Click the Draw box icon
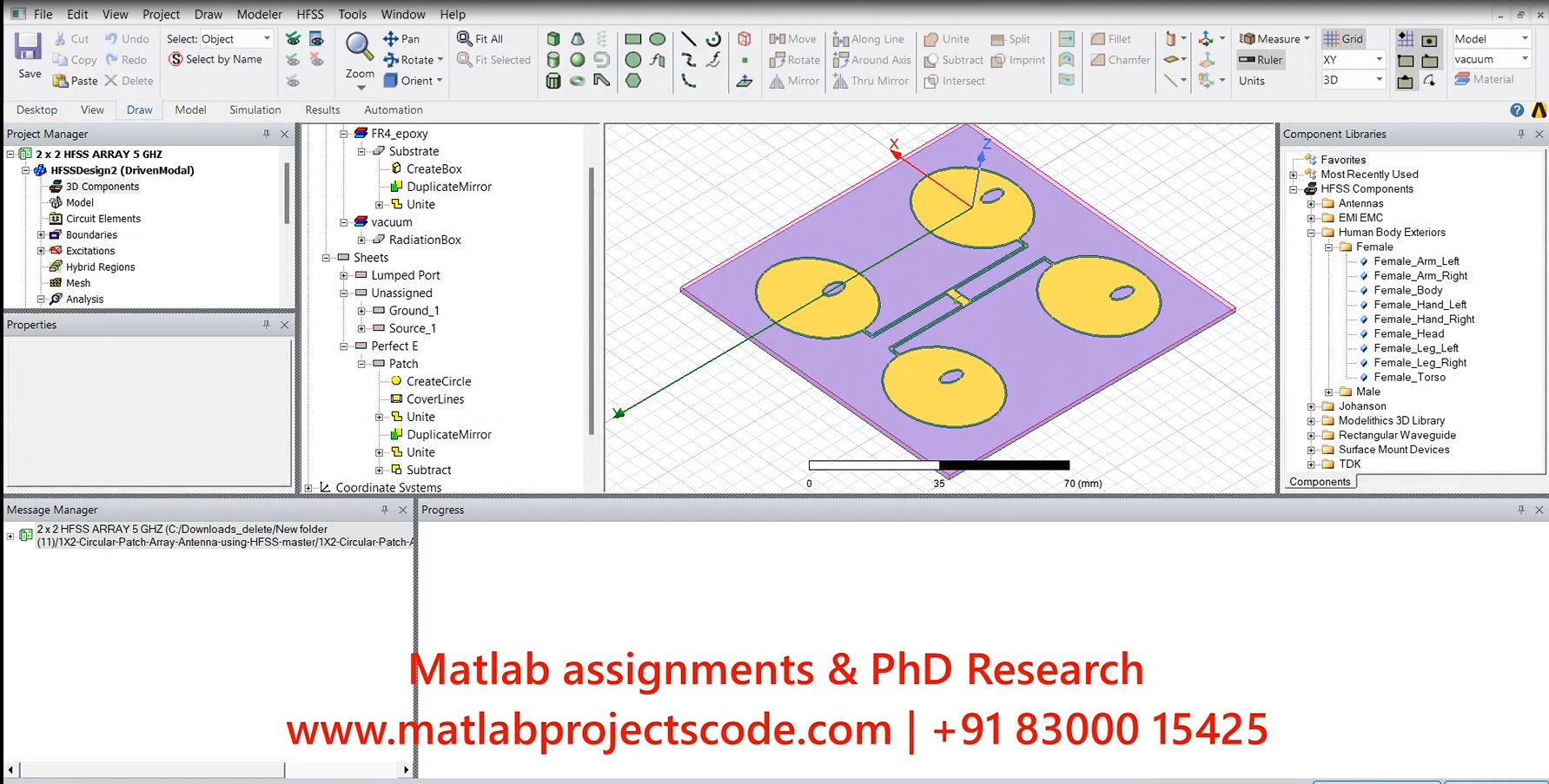 pos(553,39)
